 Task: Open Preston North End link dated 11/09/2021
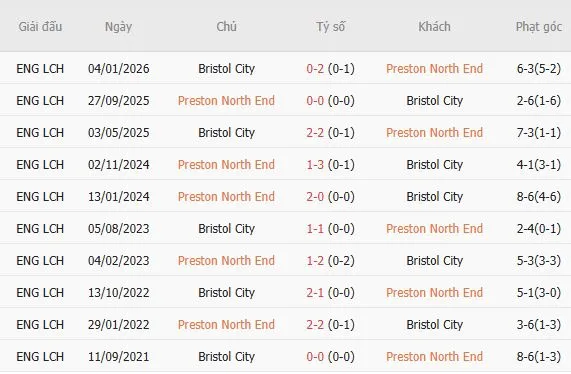click(434, 357)
